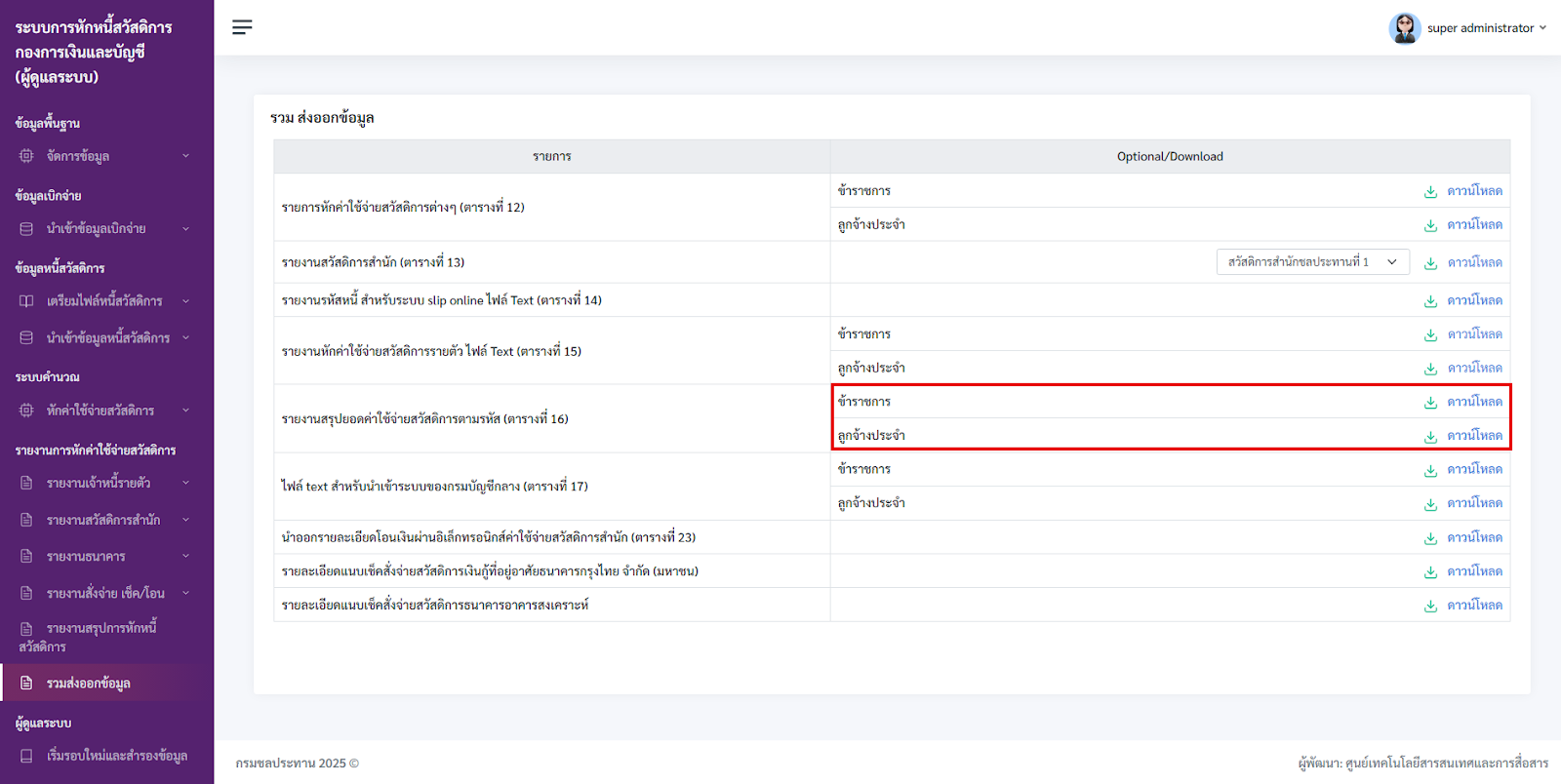Image resolution: width=1561 pixels, height=784 pixels.
Task: Expand the รายงานสวัสดิการสำนัก submenu chevron
Action: [x=185, y=520]
